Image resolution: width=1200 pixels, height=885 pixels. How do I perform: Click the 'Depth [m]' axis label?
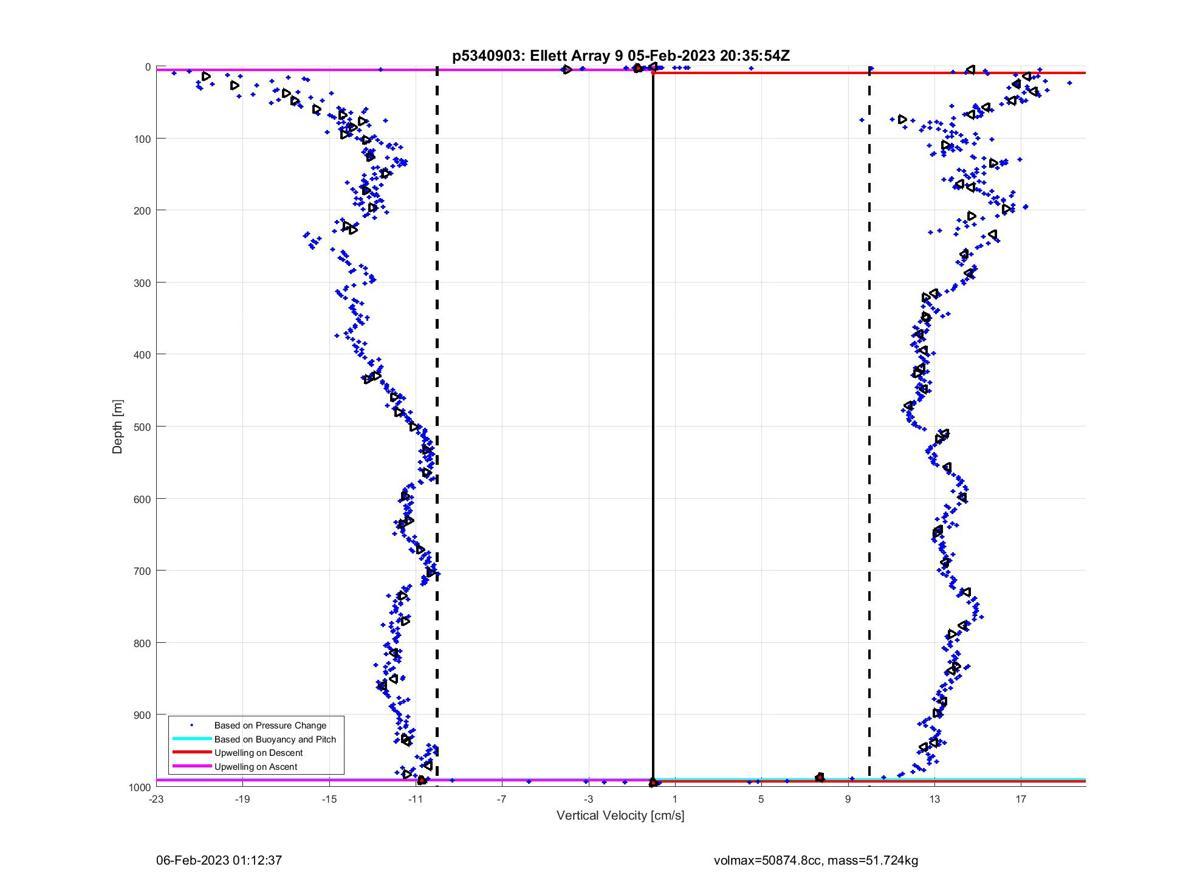[118, 427]
